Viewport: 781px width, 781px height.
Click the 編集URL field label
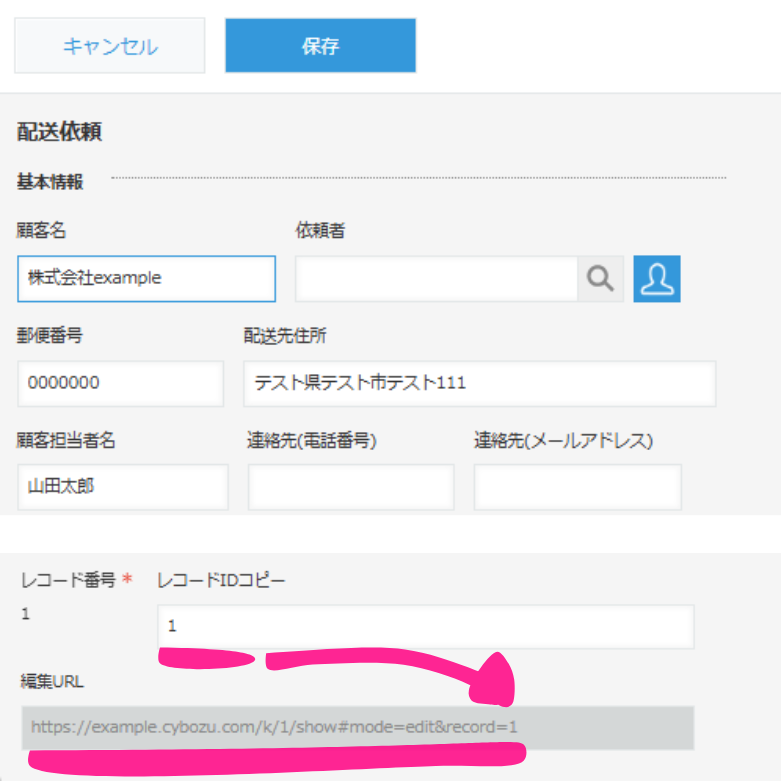tap(53, 681)
